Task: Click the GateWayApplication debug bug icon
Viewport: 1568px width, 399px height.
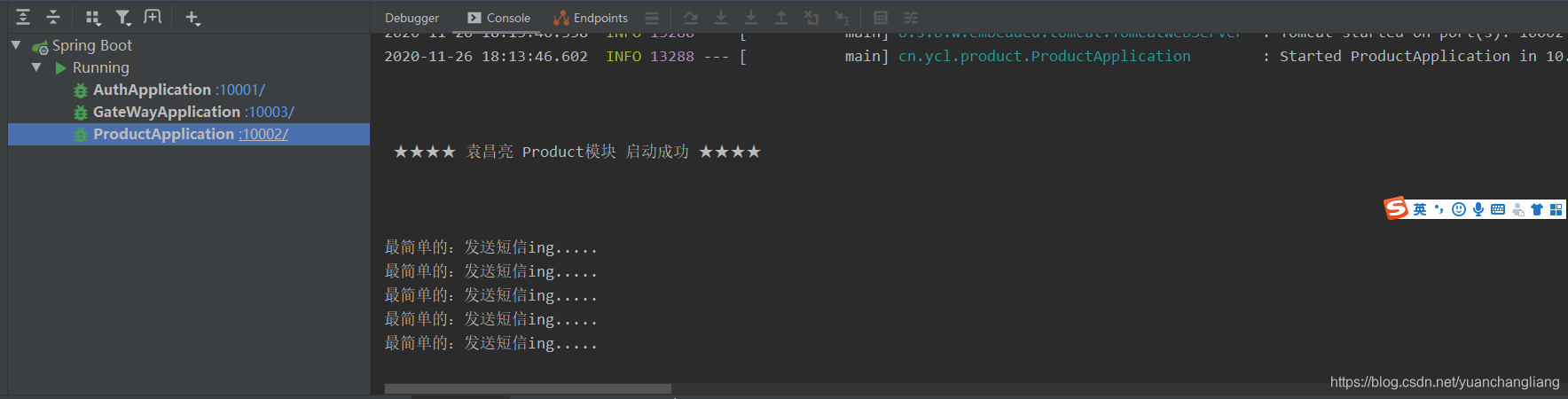Action: pyautogui.click(x=81, y=113)
